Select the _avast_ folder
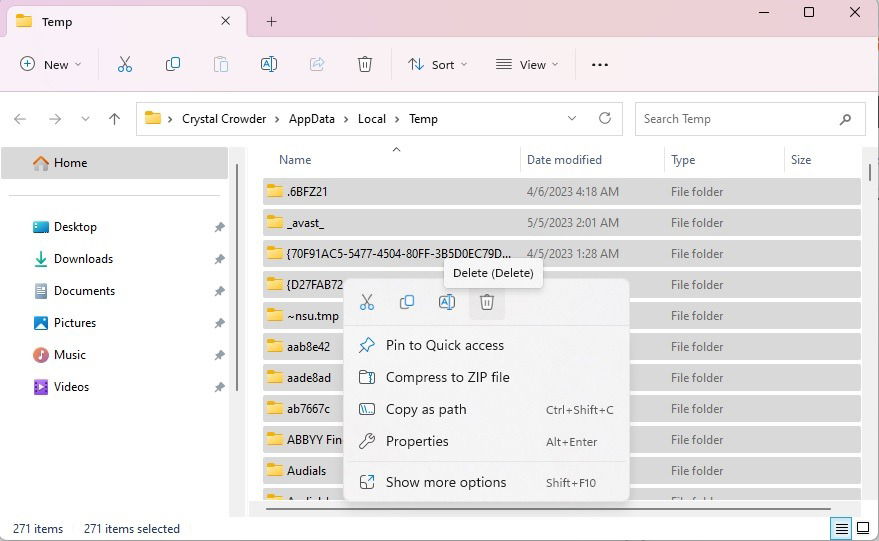 [x=562, y=223]
